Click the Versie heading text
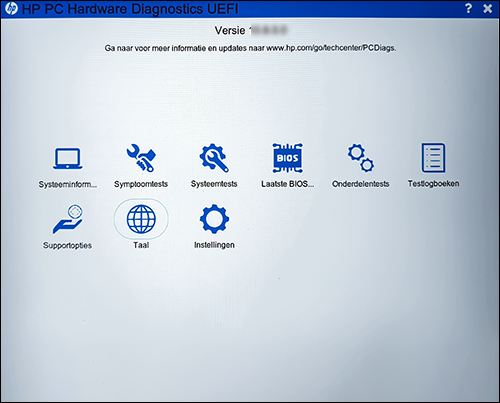Viewport: 500px width, 403px height. (230, 30)
